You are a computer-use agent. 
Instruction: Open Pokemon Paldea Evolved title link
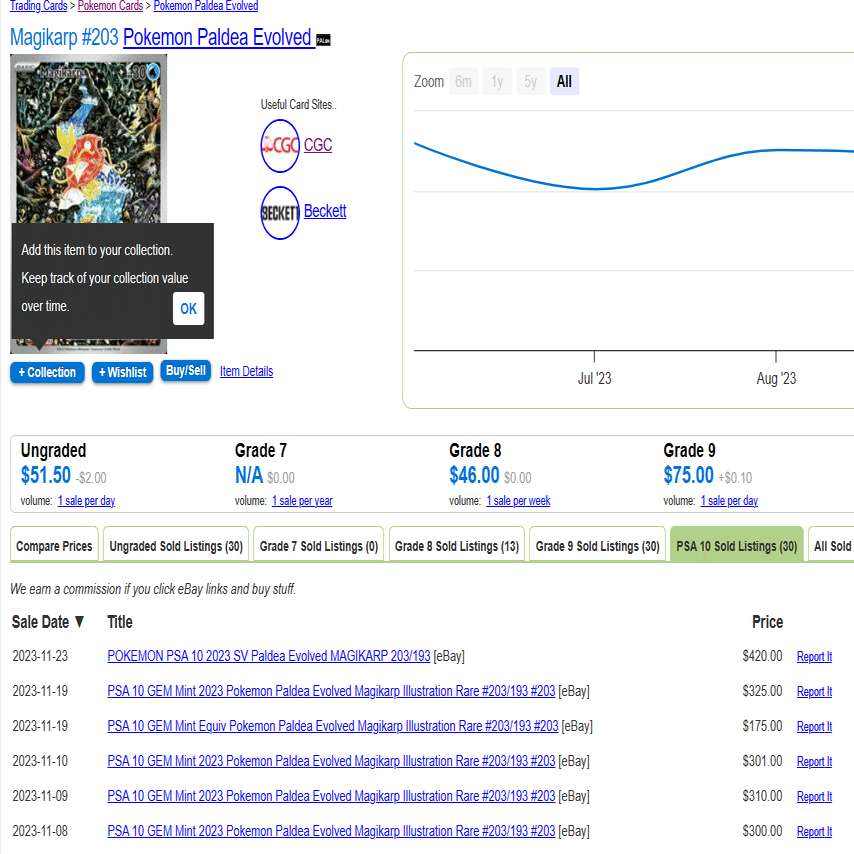pyautogui.click(x=219, y=38)
